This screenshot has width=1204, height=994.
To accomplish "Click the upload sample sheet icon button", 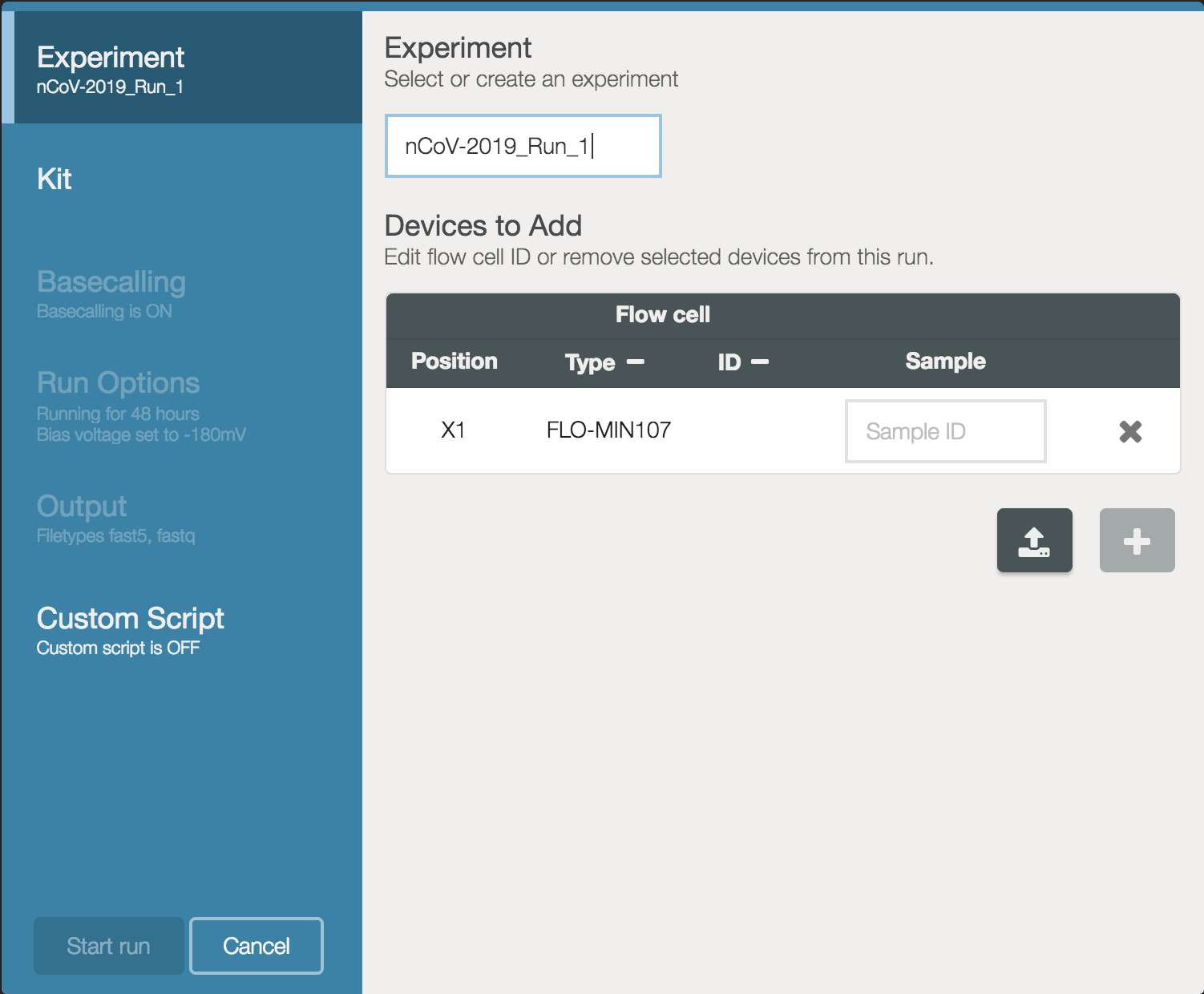I will [1034, 540].
